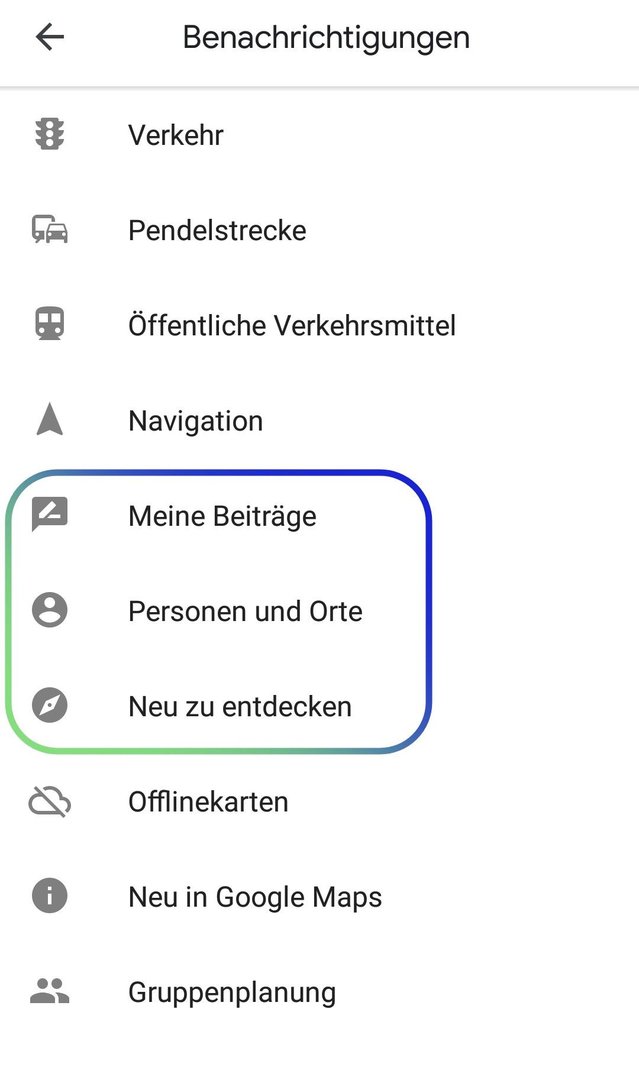
Task: Tap the group people icon for Gruppenplanung
Action: 50,991
